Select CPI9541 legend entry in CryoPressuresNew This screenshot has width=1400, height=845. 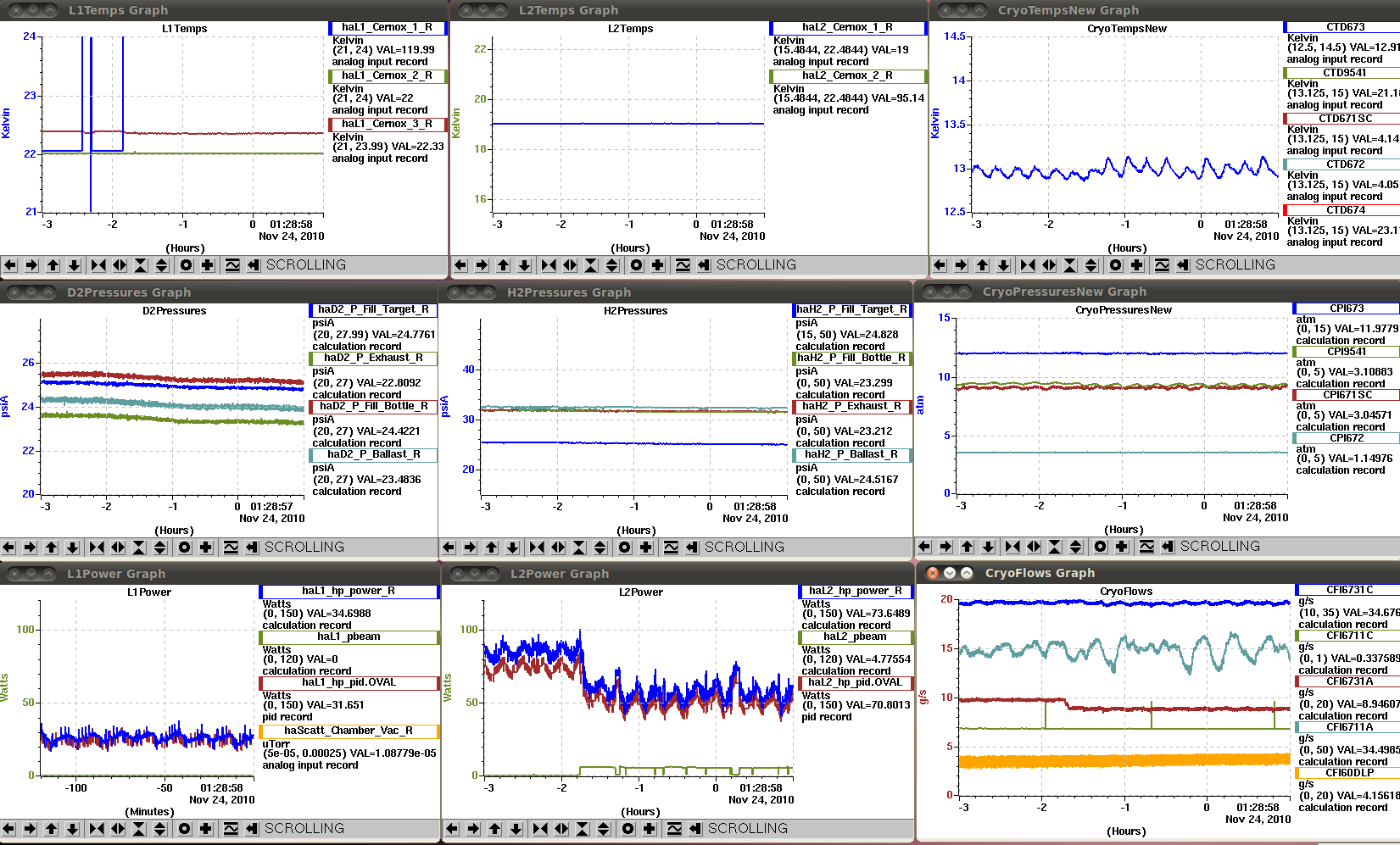pos(1347,352)
